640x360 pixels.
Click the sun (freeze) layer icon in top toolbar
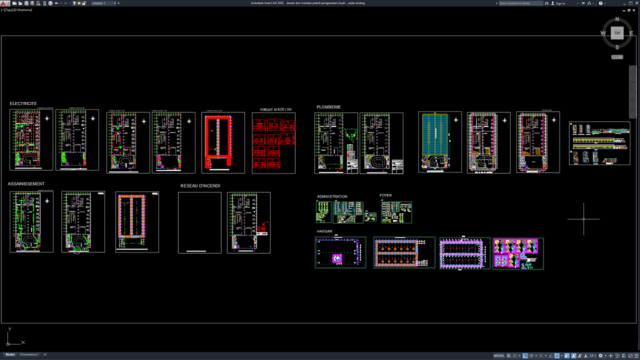pos(79,3)
